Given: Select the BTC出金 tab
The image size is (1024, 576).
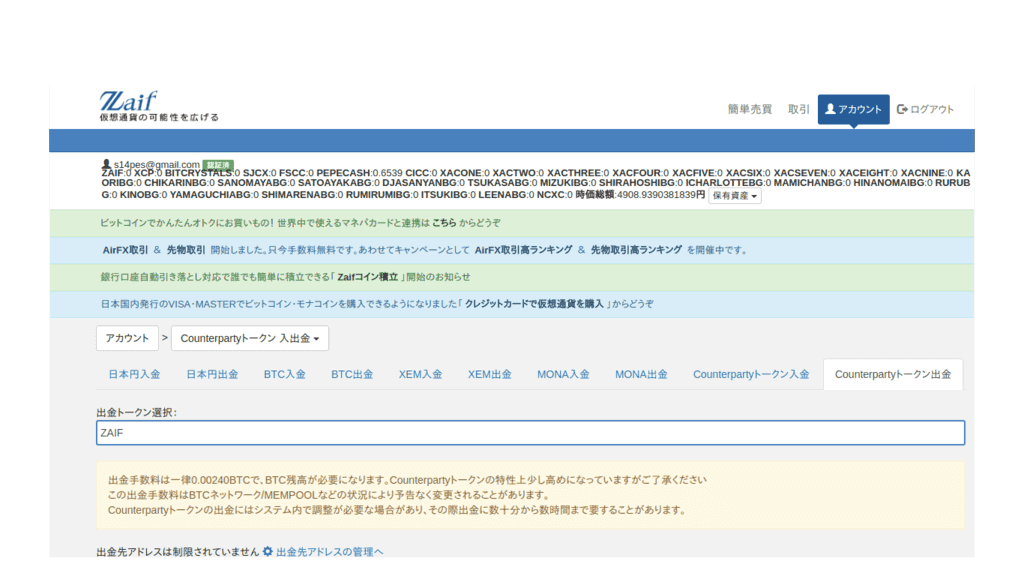Looking at the screenshot, I should (352, 375).
